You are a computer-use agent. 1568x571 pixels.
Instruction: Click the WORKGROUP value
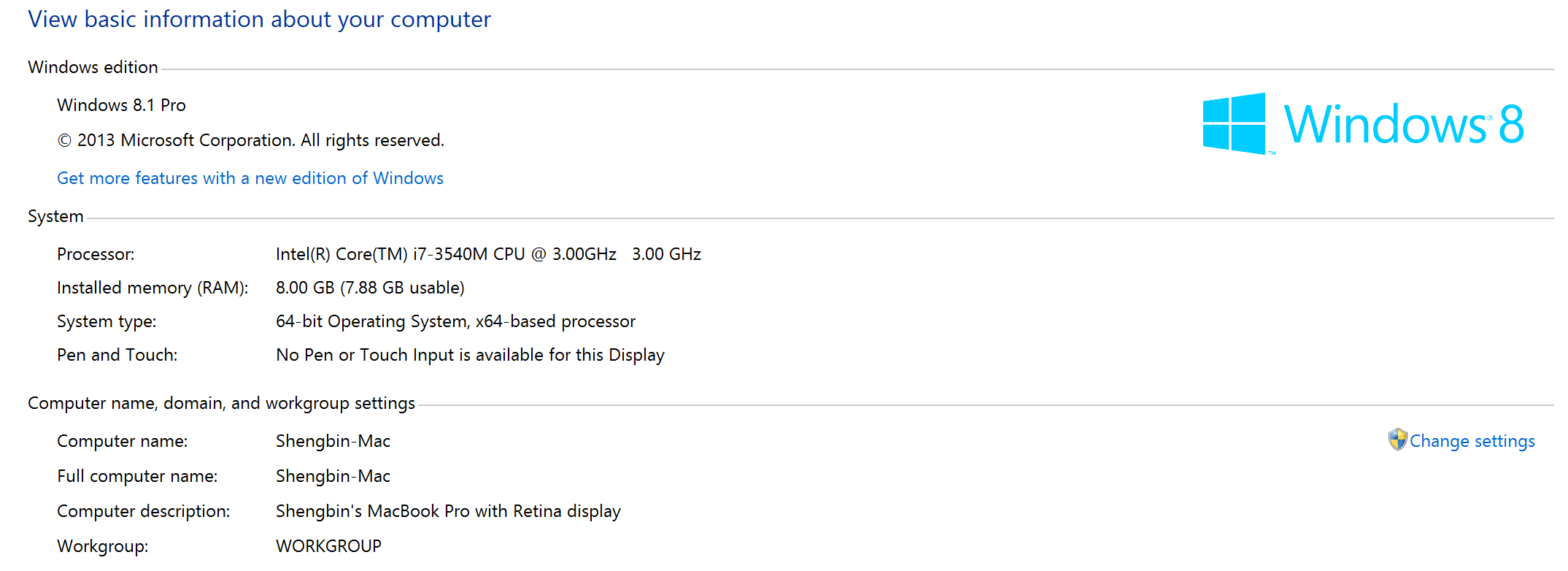[x=328, y=546]
